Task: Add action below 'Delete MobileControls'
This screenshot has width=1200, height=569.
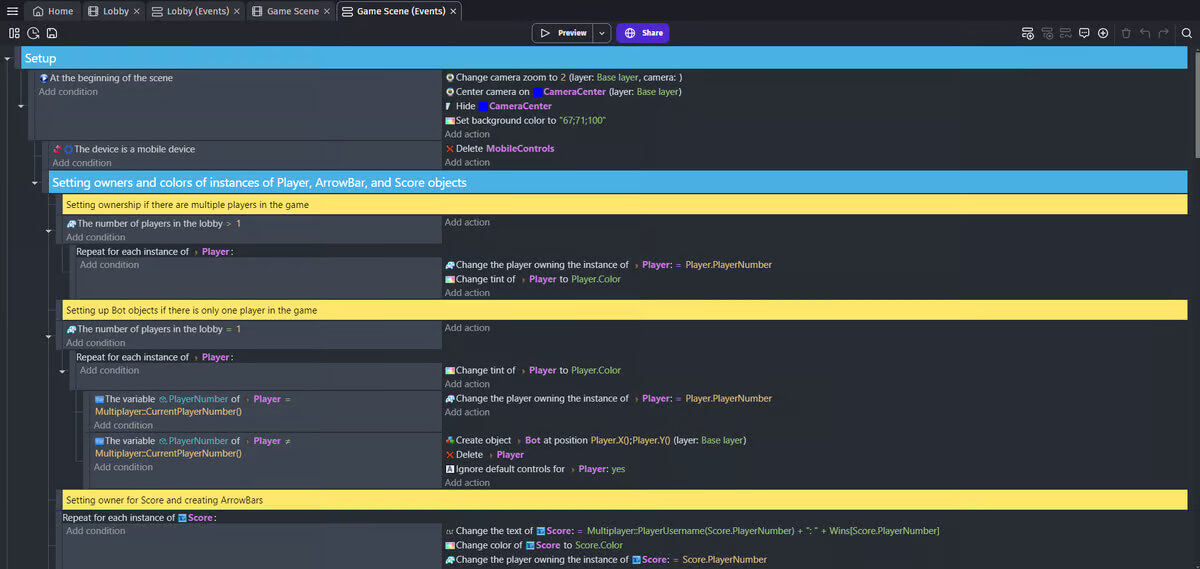Action: [x=467, y=162]
